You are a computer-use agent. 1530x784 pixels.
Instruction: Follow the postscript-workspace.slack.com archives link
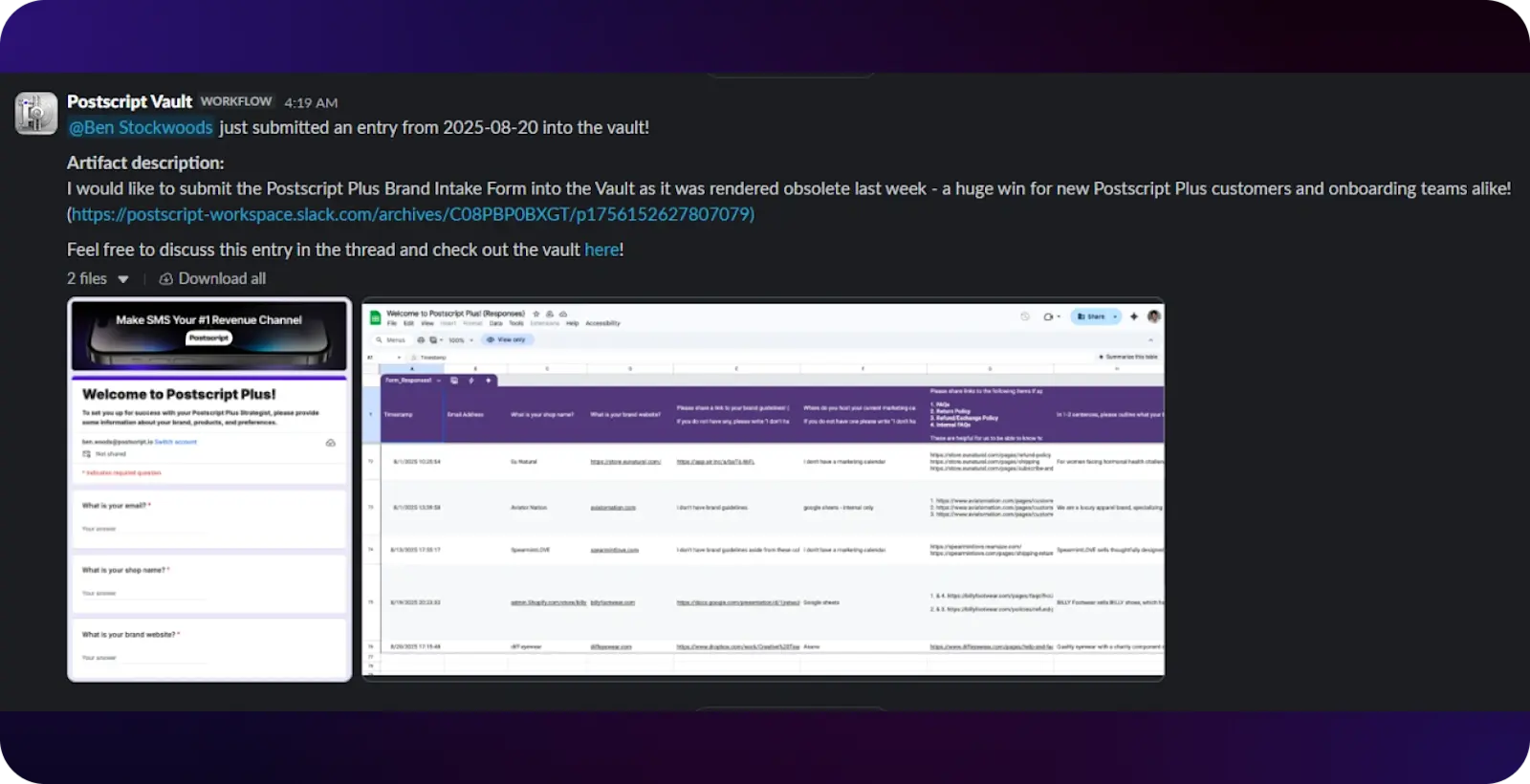pos(413,214)
